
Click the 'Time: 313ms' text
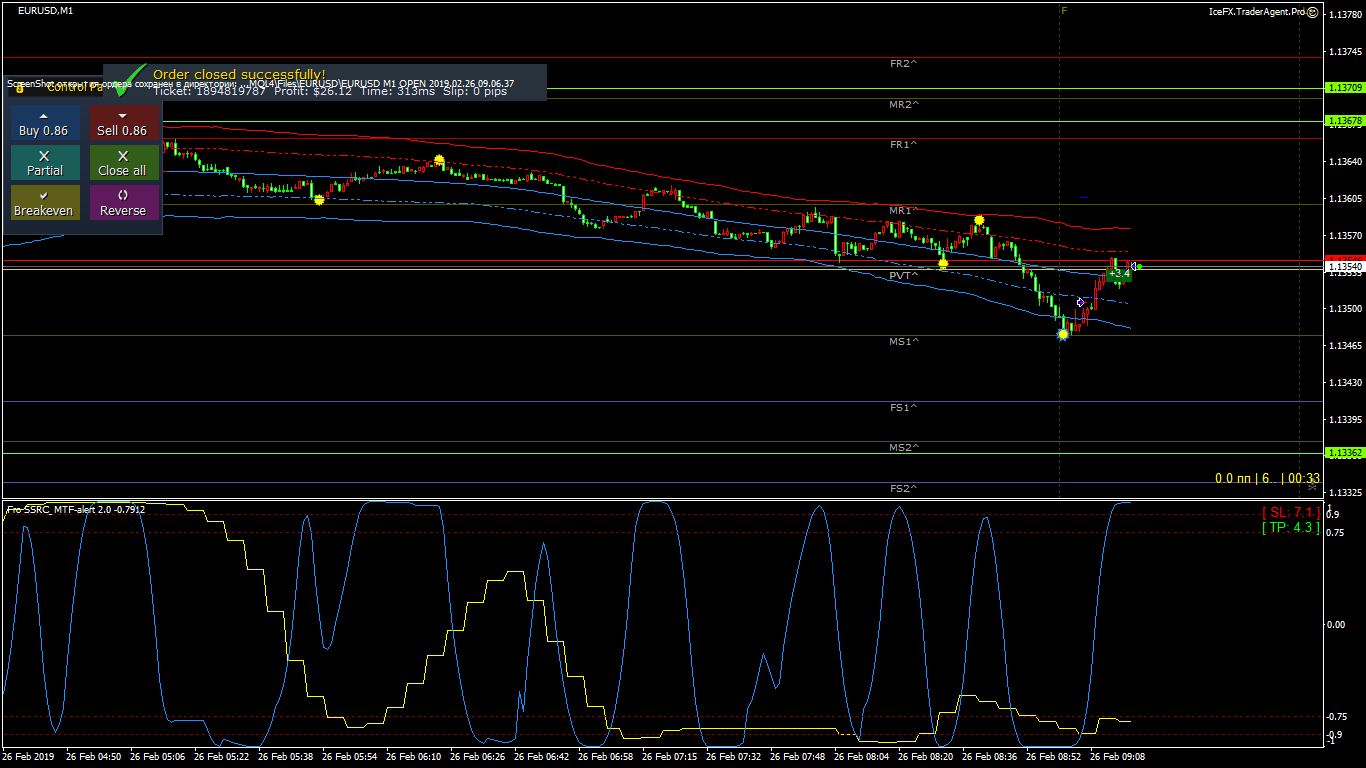tap(397, 91)
